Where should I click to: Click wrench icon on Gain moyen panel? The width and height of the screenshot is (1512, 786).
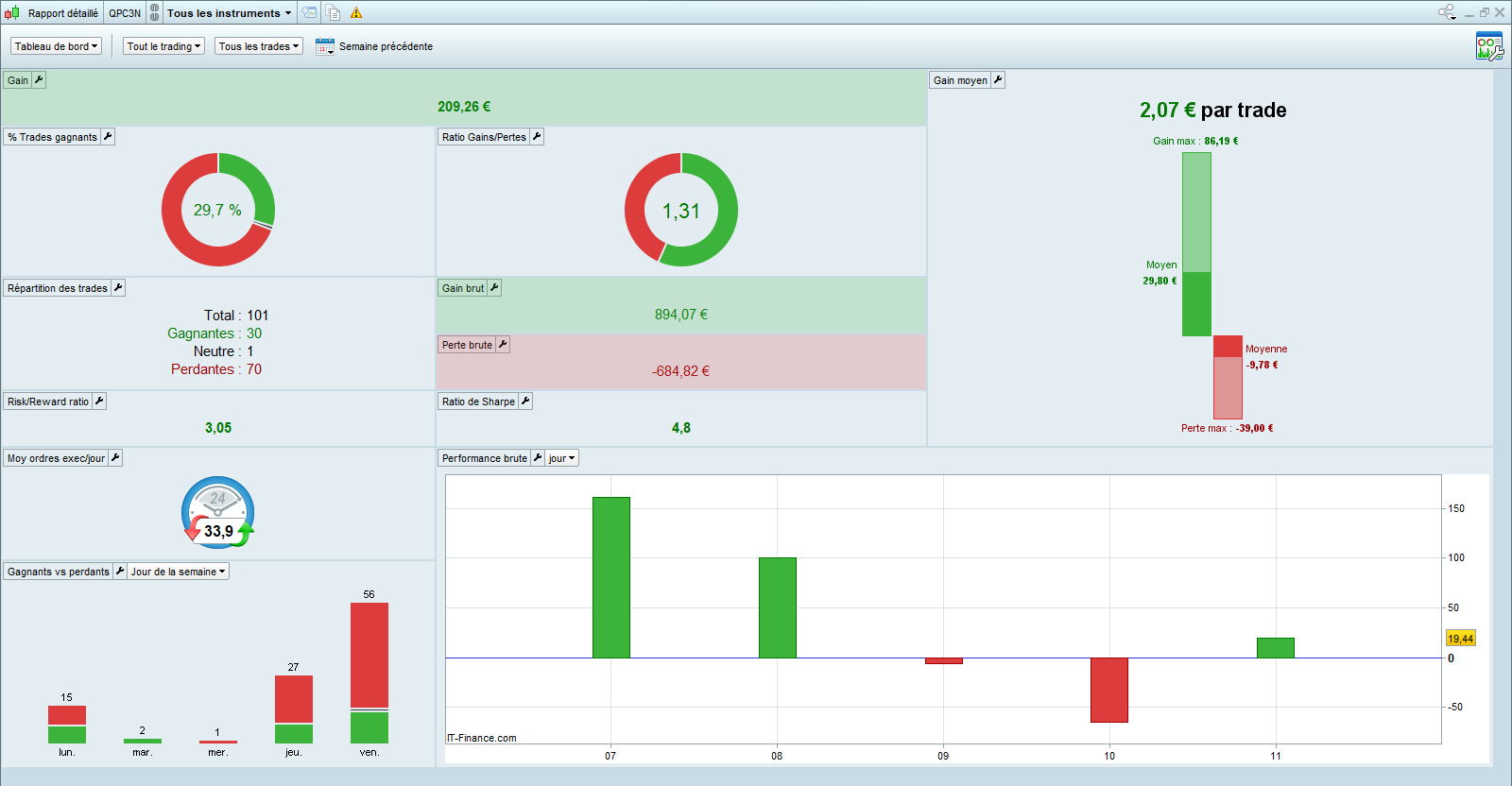click(x=998, y=80)
